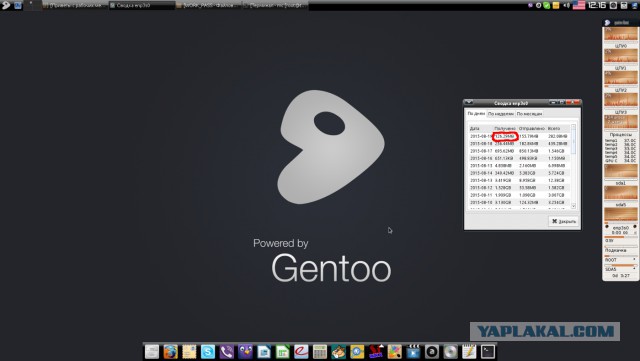Open the Gentoo main menu in top panel
The height and width of the screenshot is (361, 640).
point(6,5)
